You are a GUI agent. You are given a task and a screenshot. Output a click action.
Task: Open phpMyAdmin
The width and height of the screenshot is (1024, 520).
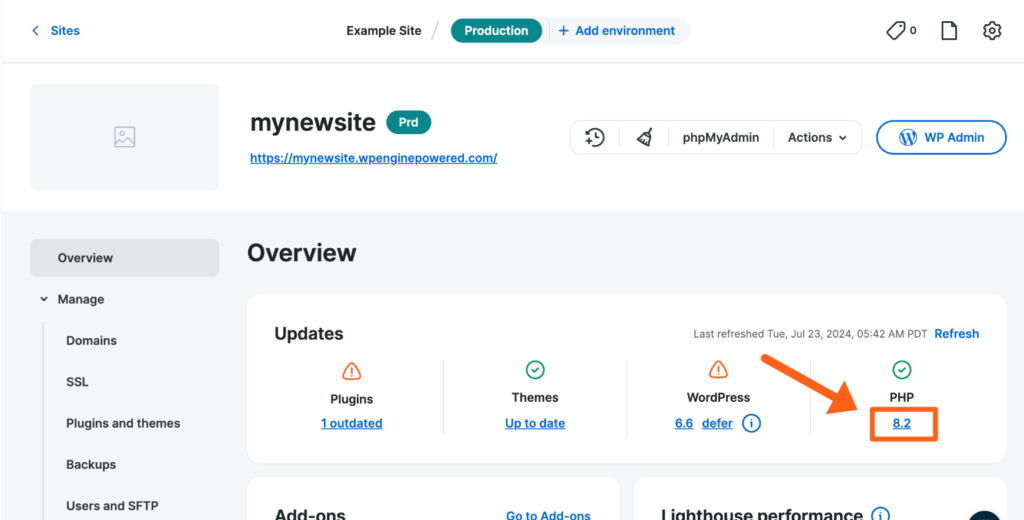point(720,138)
